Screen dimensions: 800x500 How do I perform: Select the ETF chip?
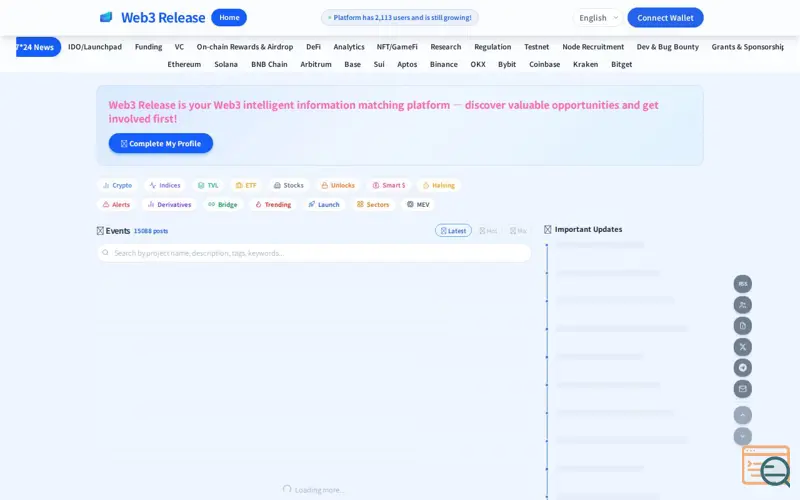tap(246, 185)
